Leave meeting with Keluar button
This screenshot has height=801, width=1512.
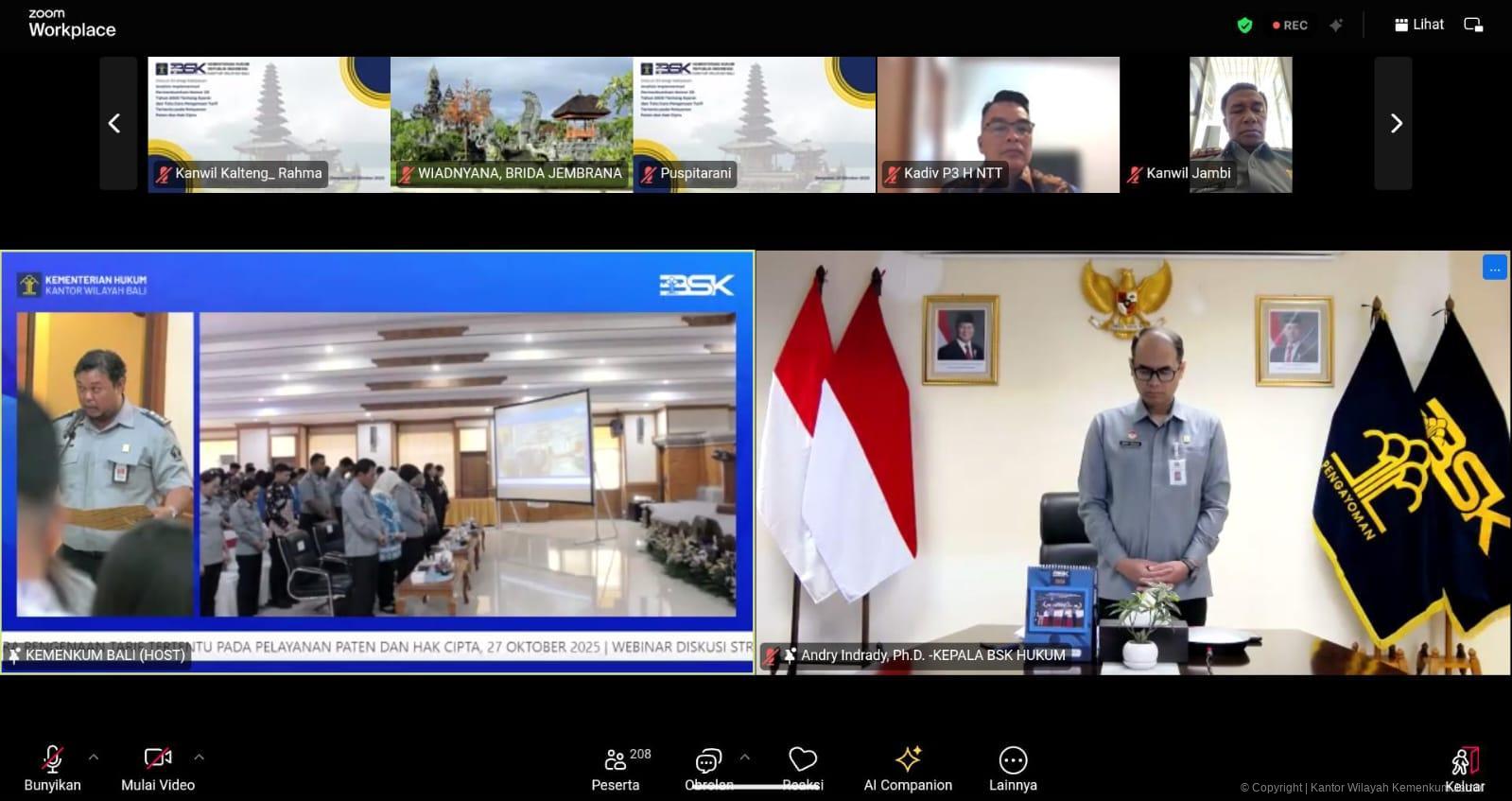click(x=1464, y=768)
